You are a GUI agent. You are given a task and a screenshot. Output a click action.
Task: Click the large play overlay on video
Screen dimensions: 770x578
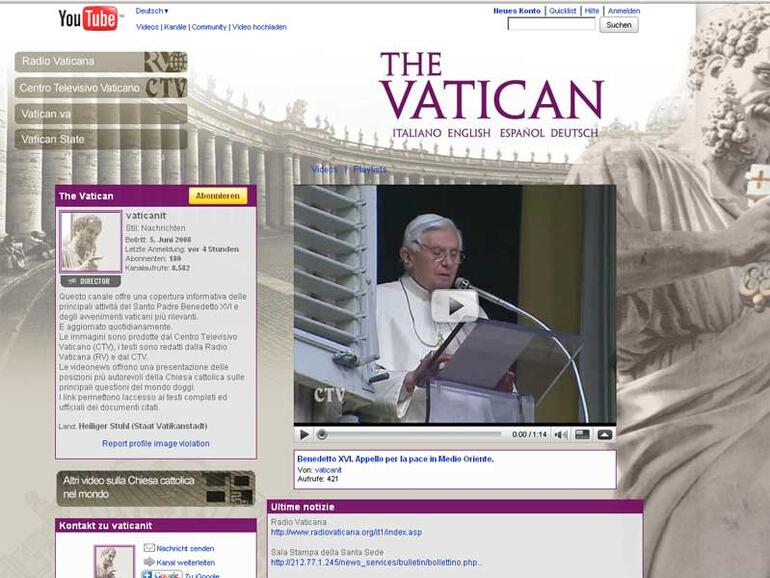tap(455, 306)
